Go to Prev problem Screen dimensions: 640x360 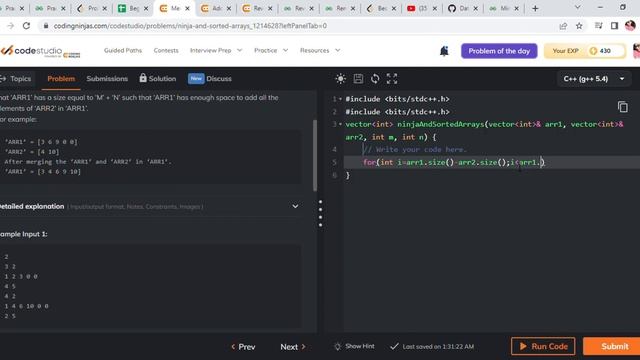point(243,347)
